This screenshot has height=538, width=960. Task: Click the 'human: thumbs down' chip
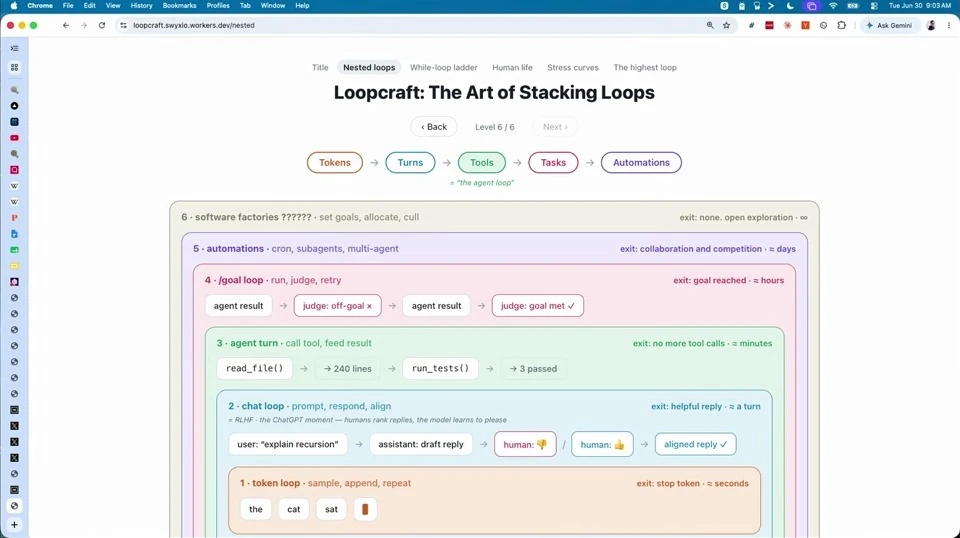pyautogui.click(x=525, y=444)
